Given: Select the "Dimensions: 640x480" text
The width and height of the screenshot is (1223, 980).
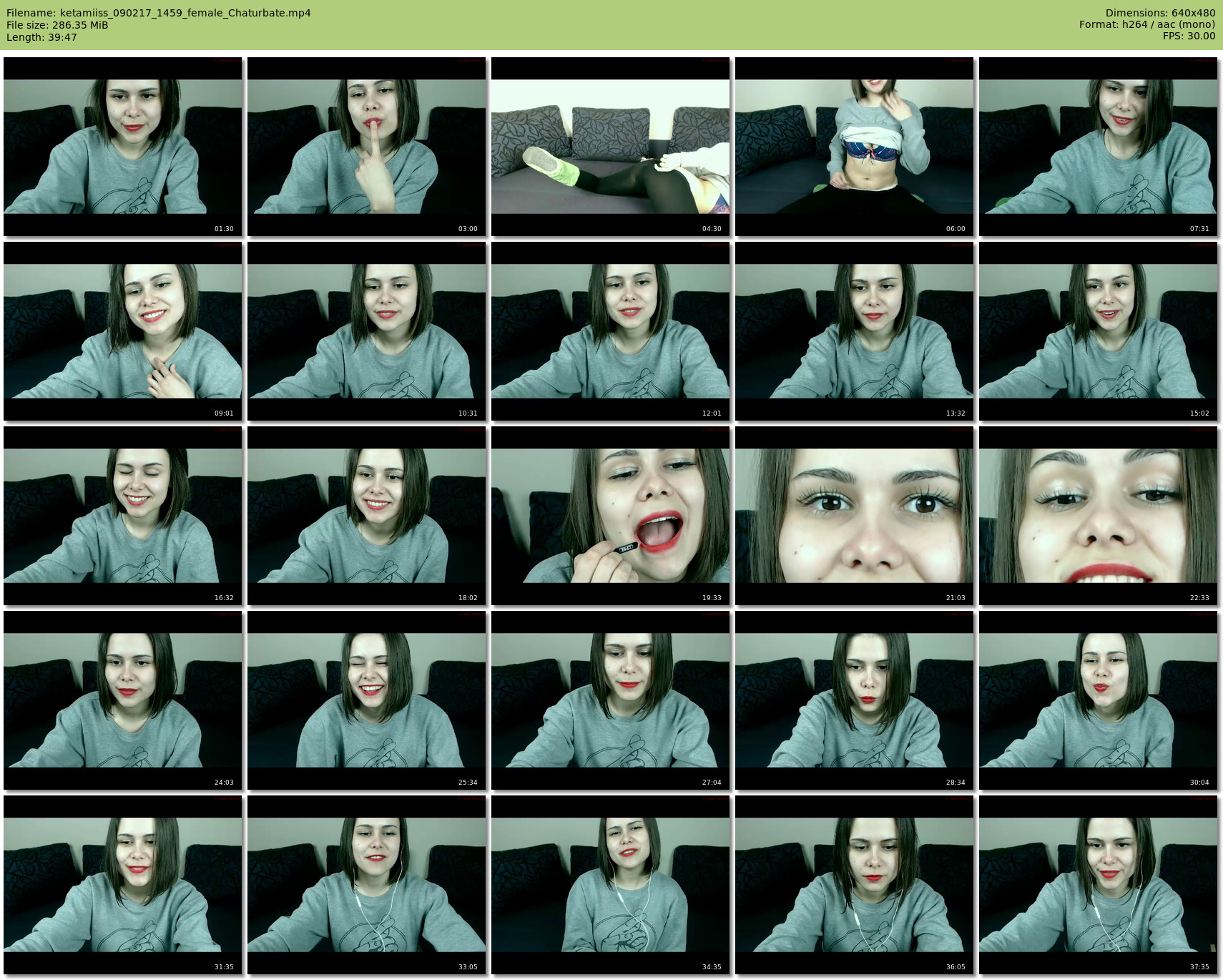Looking at the screenshot, I should point(1160,13).
